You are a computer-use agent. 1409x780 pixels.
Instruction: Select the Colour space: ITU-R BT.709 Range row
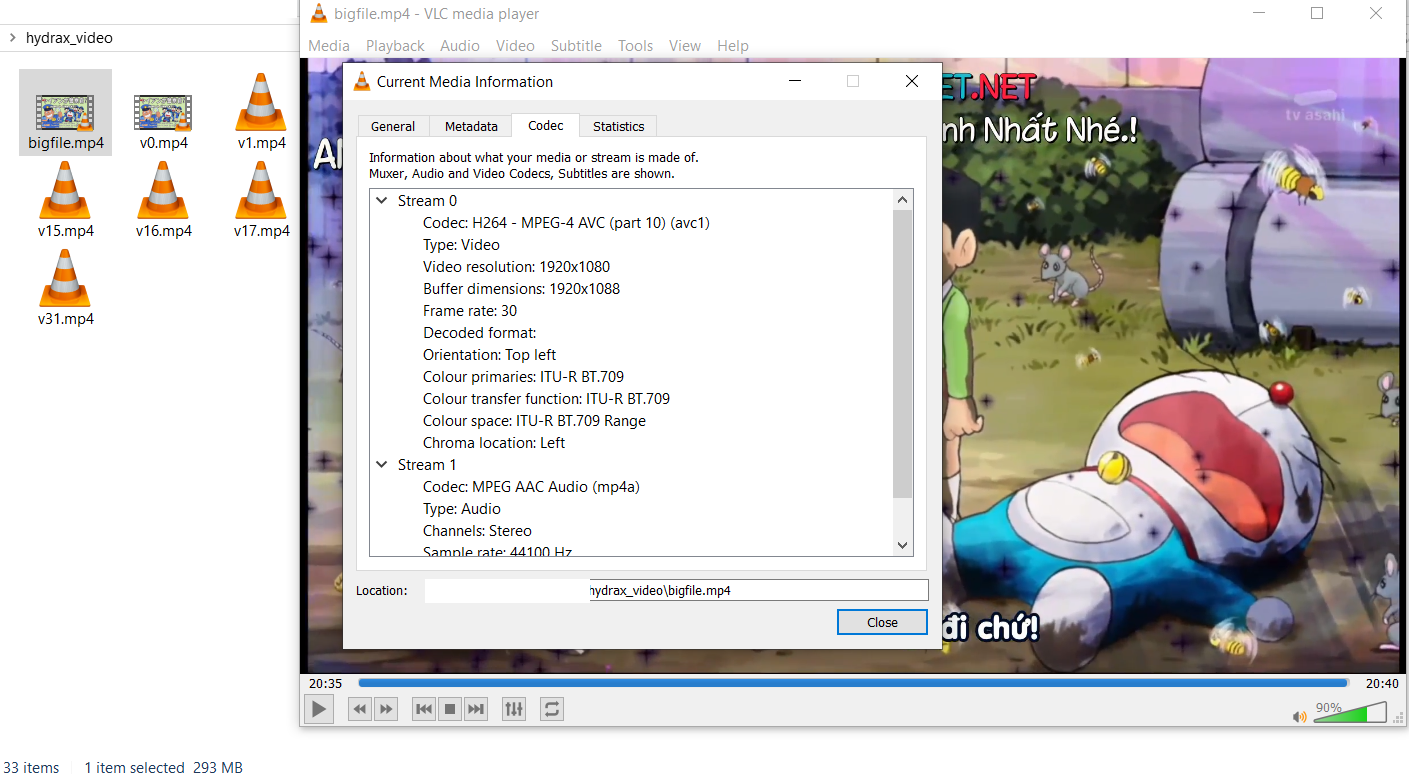(x=534, y=421)
